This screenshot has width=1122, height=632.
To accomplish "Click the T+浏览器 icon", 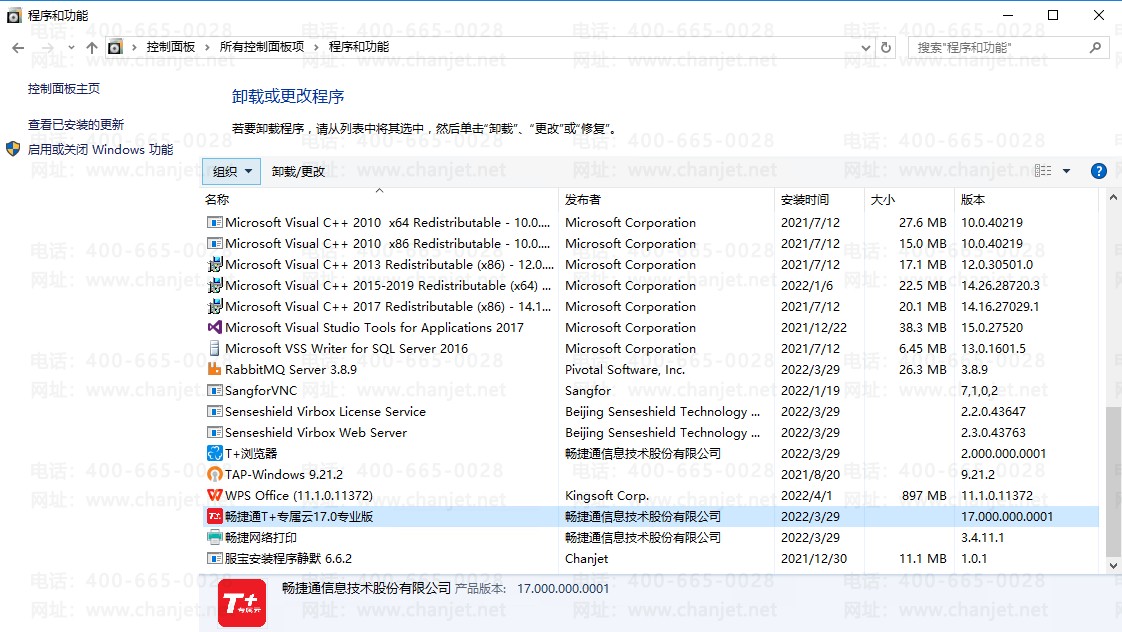I will click(x=215, y=453).
